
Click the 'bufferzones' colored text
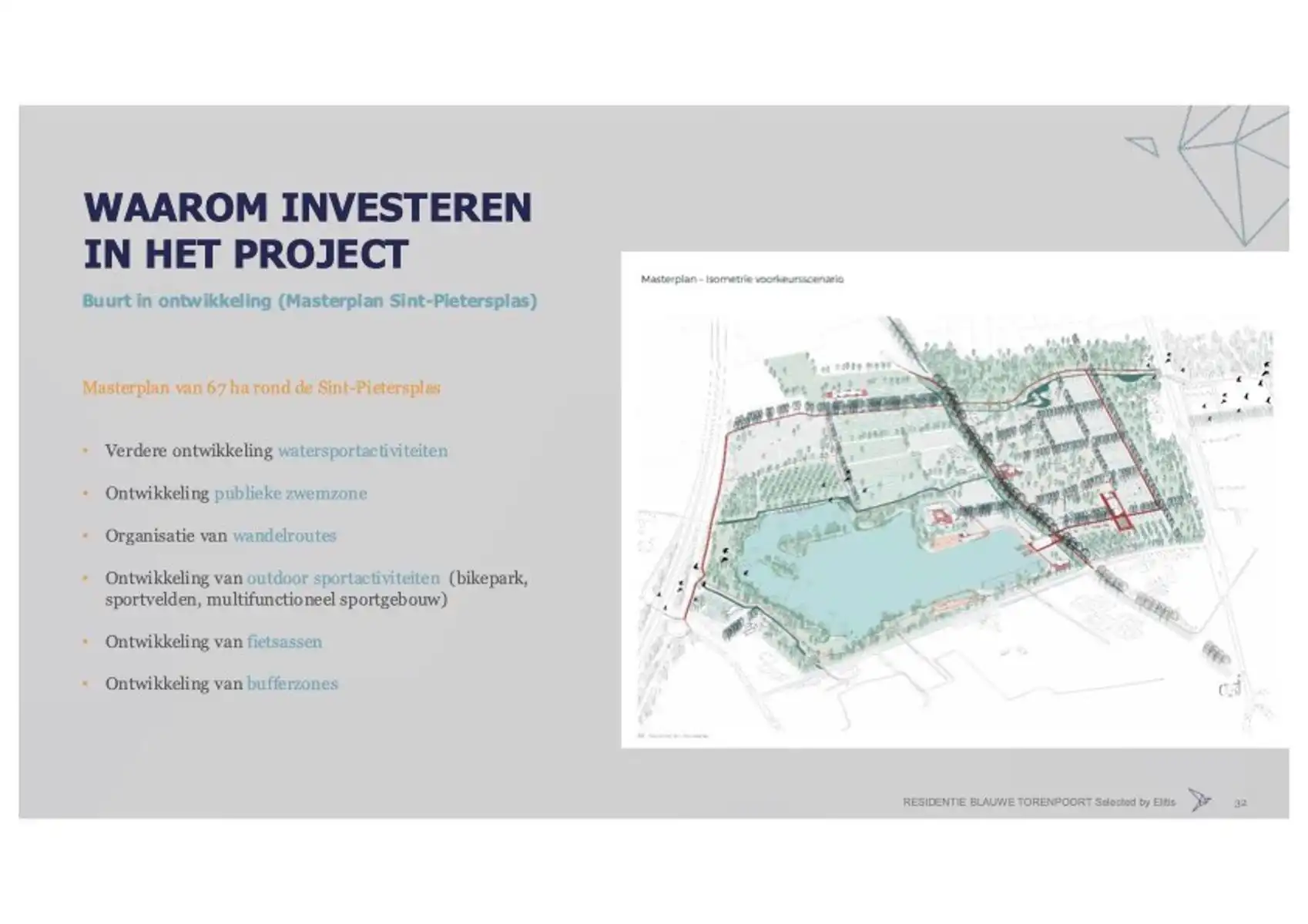click(x=292, y=682)
